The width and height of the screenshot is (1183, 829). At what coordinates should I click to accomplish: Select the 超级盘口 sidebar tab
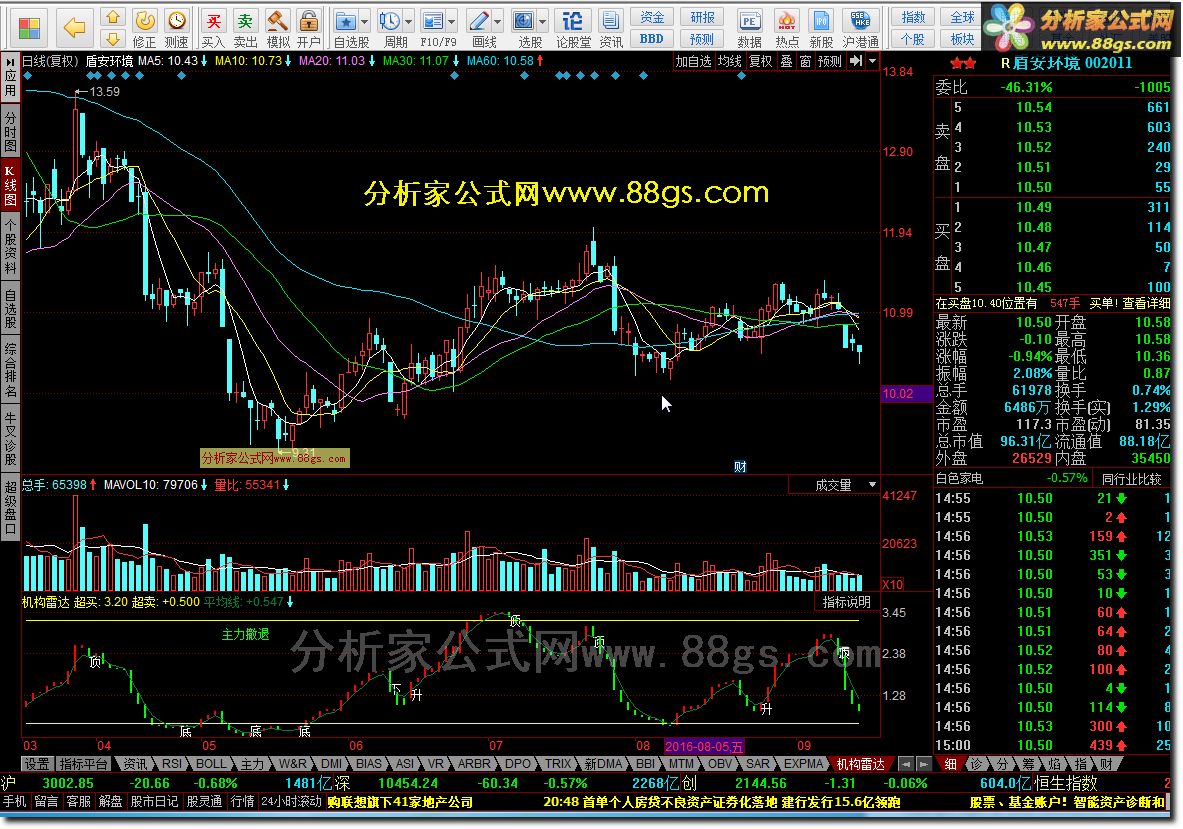click(x=11, y=507)
